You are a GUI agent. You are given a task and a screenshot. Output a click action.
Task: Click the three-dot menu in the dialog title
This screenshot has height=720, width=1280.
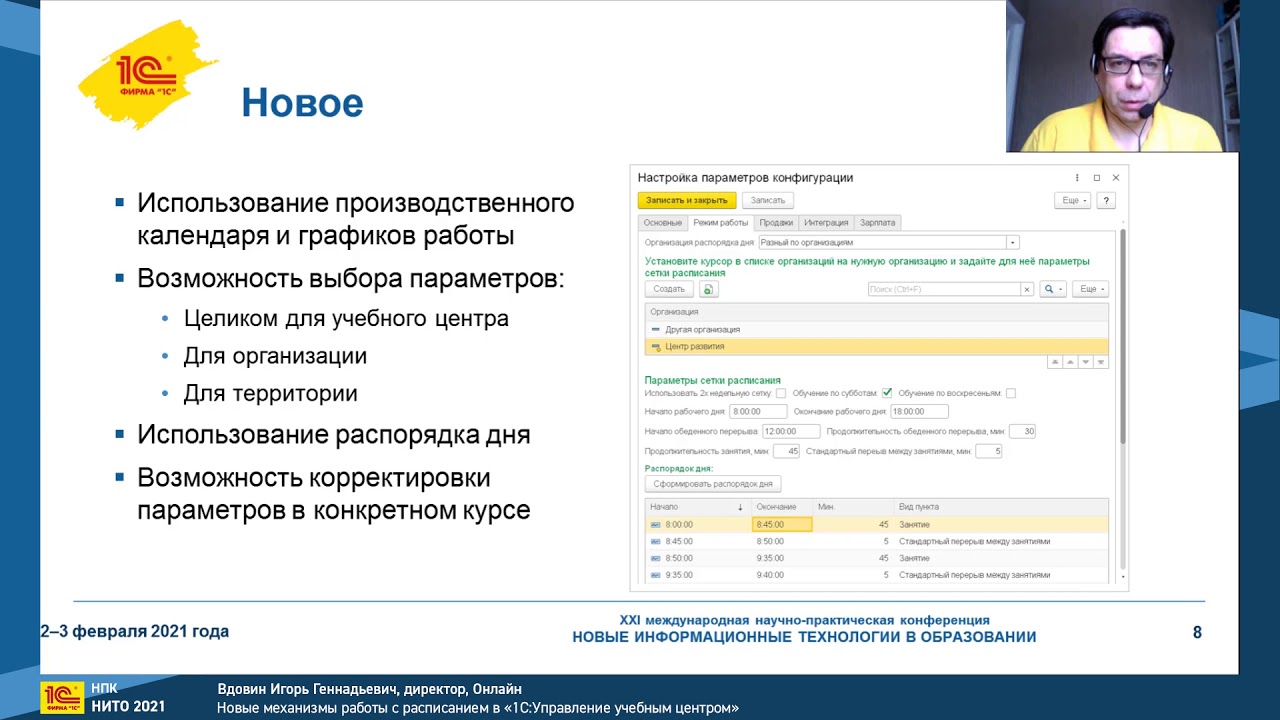click(1077, 178)
